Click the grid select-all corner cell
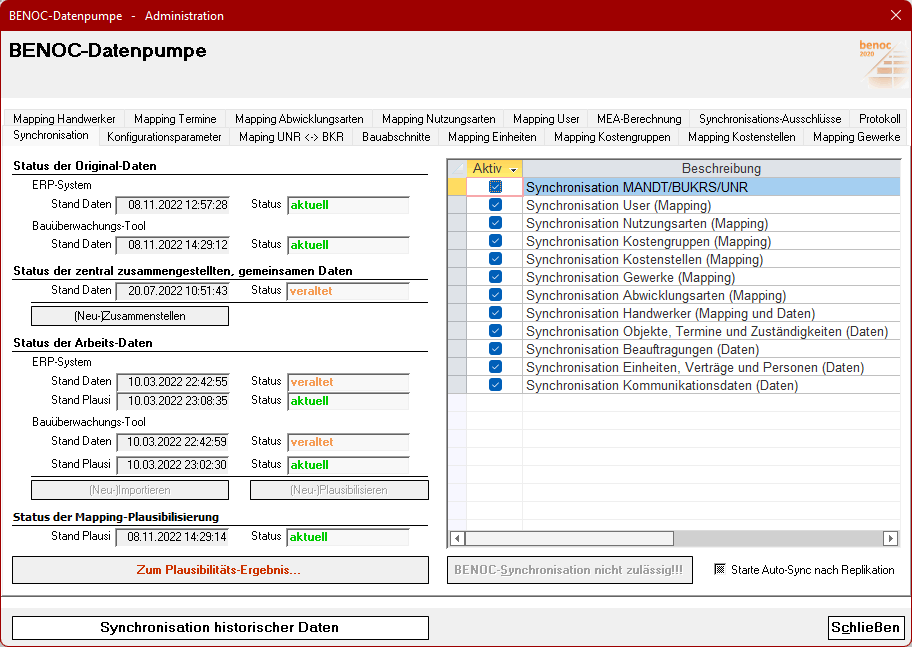The width and height of the screenshot is (912, 647). coord(457,169)
